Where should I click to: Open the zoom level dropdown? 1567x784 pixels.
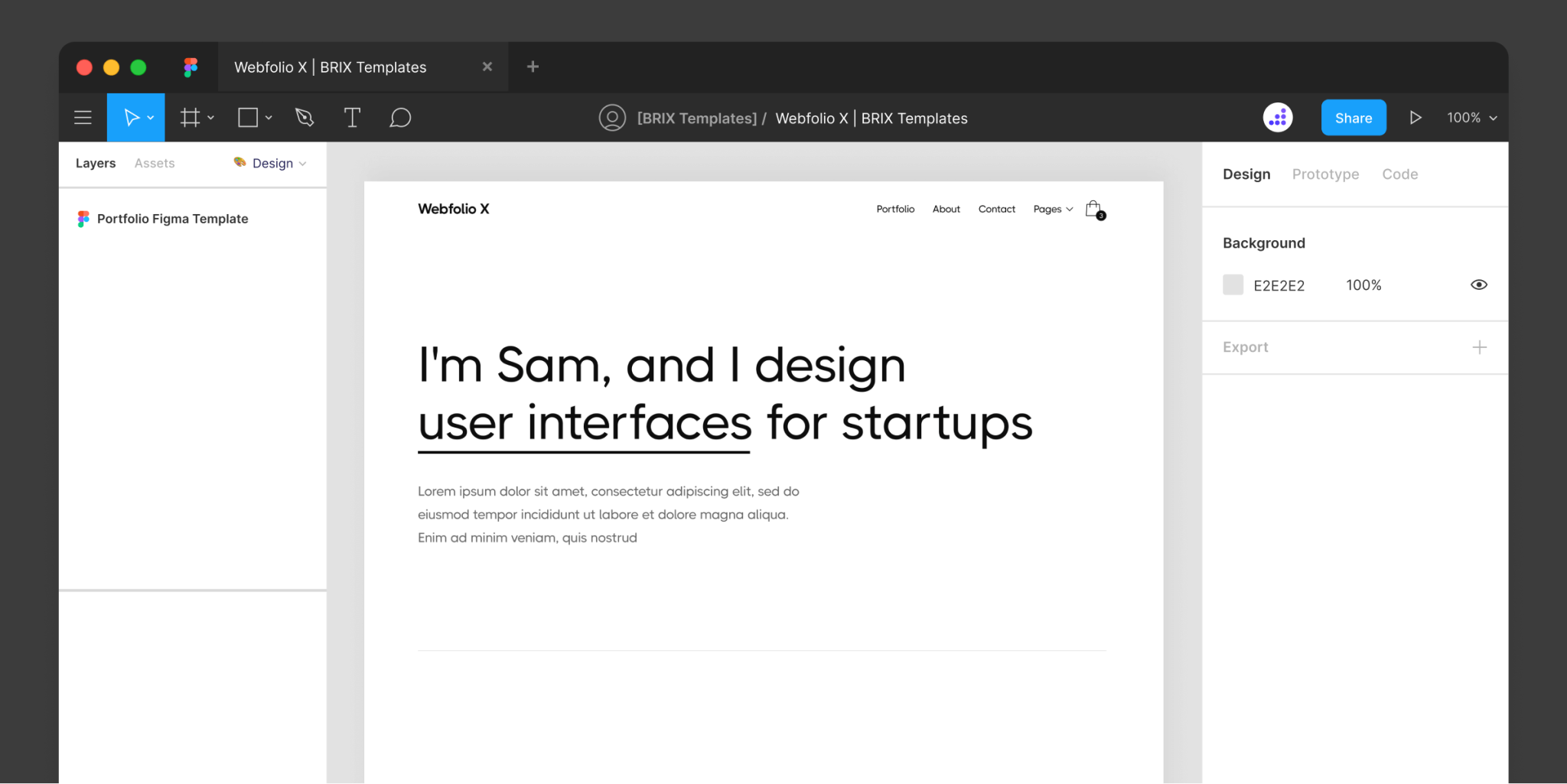click(1470, 117)
